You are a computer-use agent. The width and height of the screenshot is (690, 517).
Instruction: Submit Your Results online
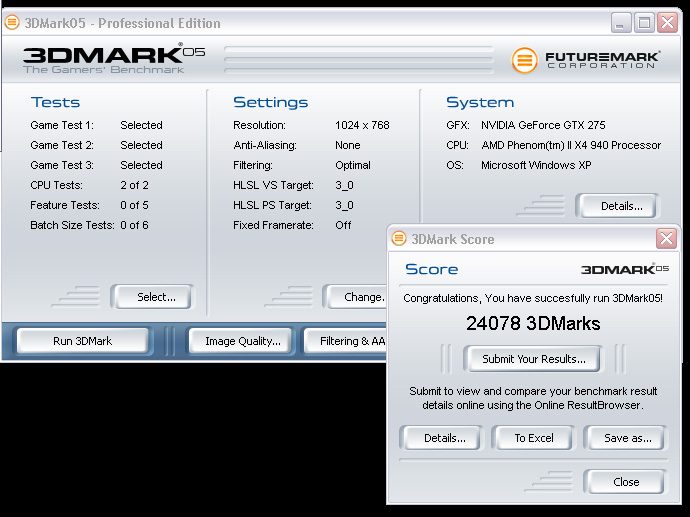click(x=533, y=359)
